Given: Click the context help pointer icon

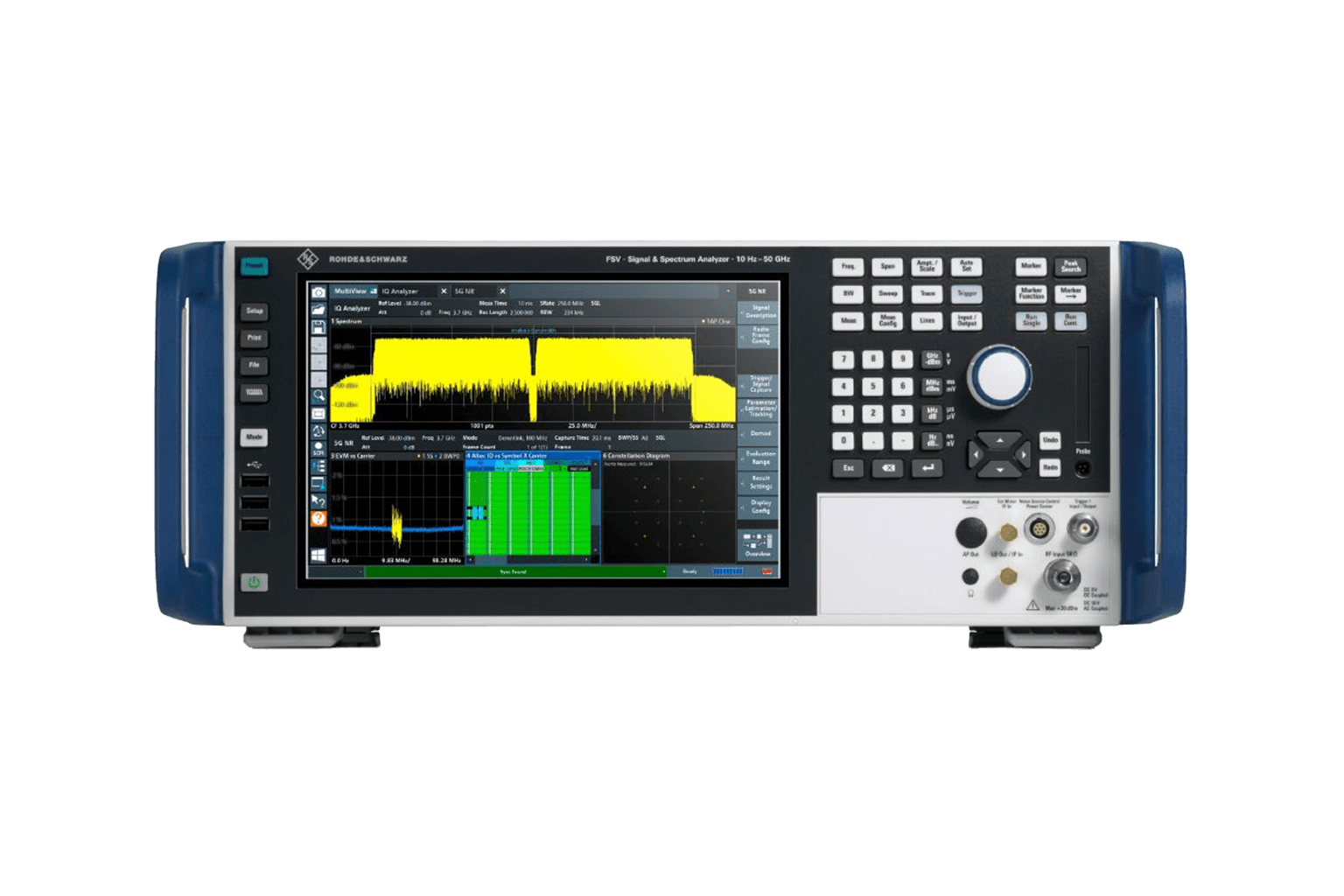Looking at the screenshot, I should [x=318, y=501].
